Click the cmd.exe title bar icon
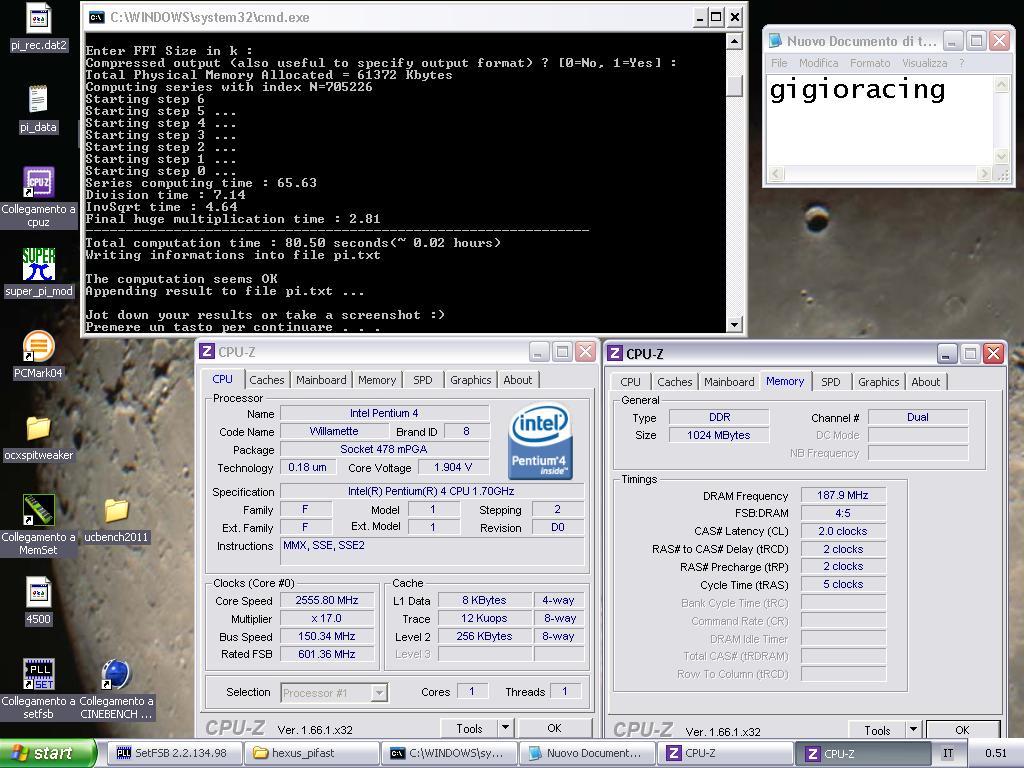The height and width of the screenshot is (768, 1024). click(97, 17)
